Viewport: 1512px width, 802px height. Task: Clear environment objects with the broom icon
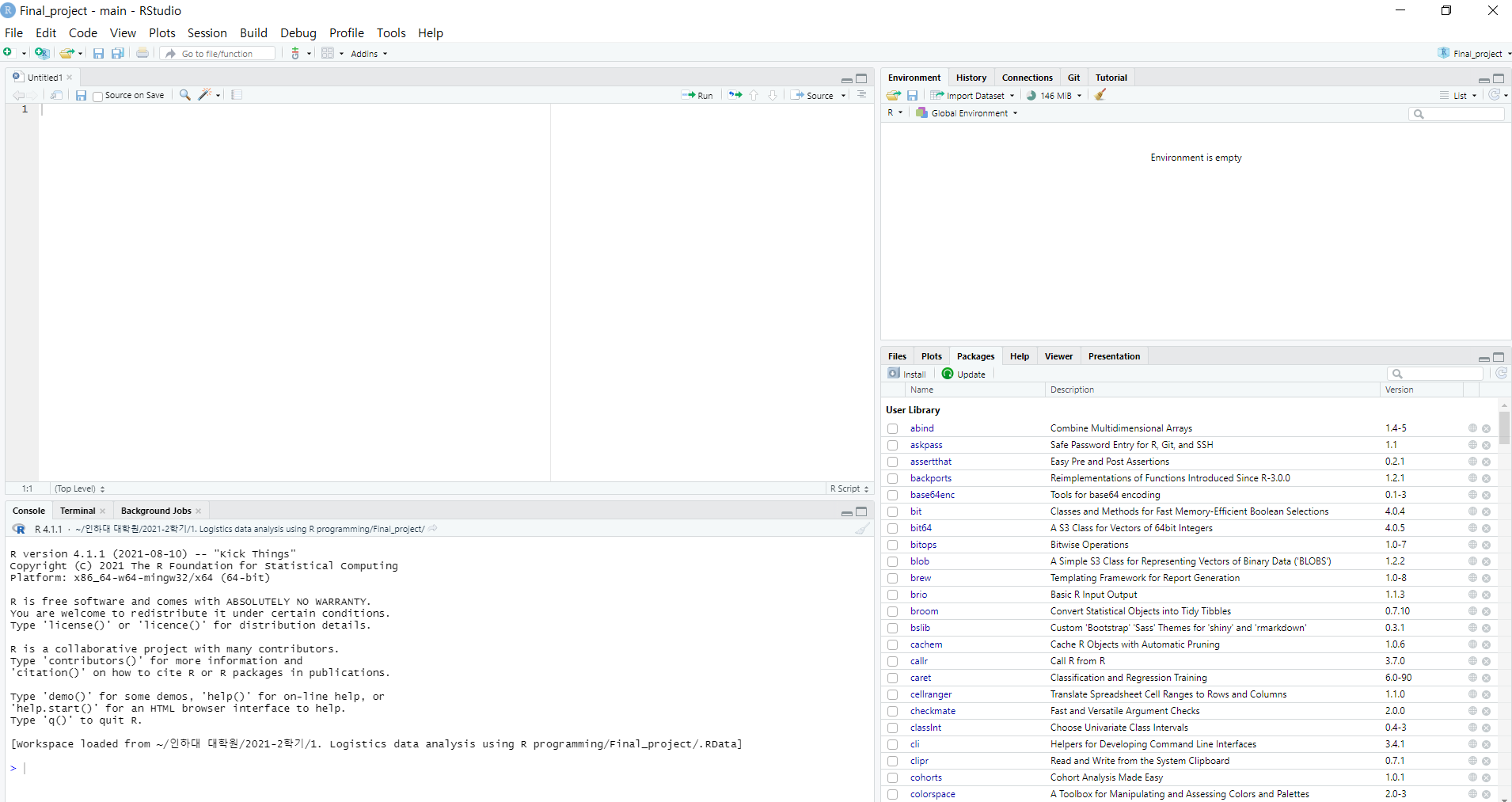[1100, 95]
